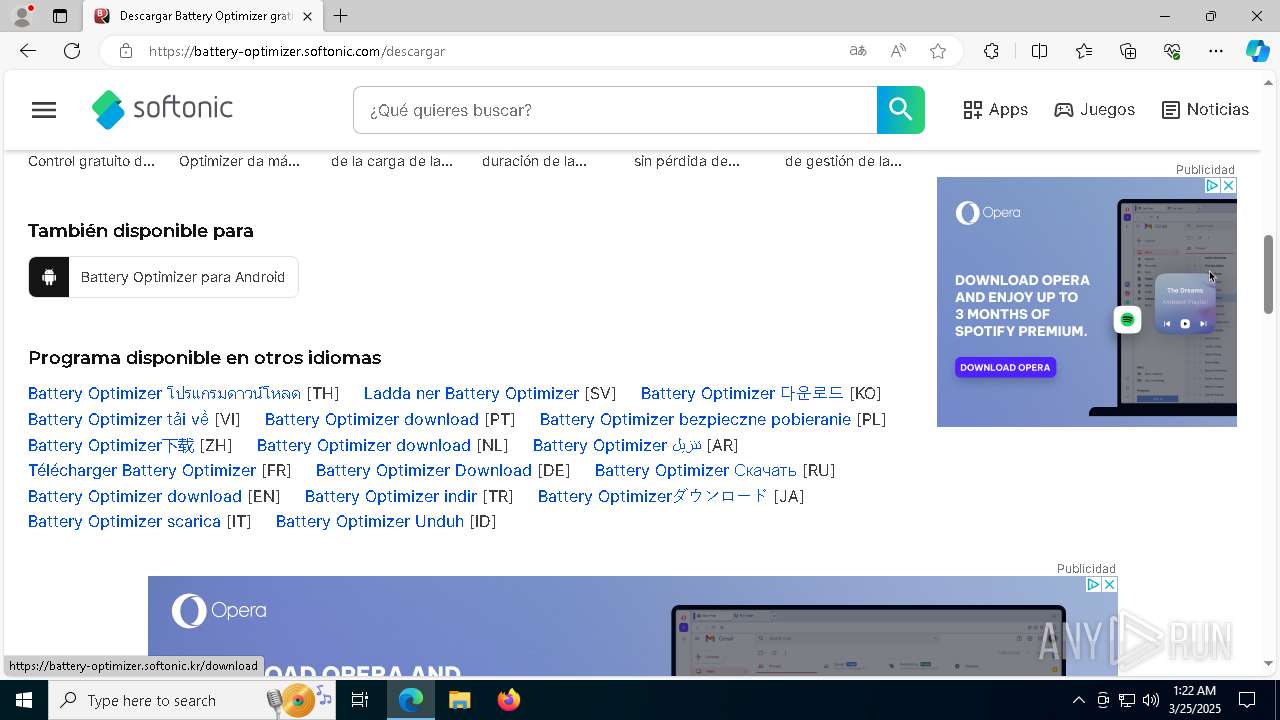
Task: Click the vertical page scrollbar thumb
Action: [x=1268, y=275]
